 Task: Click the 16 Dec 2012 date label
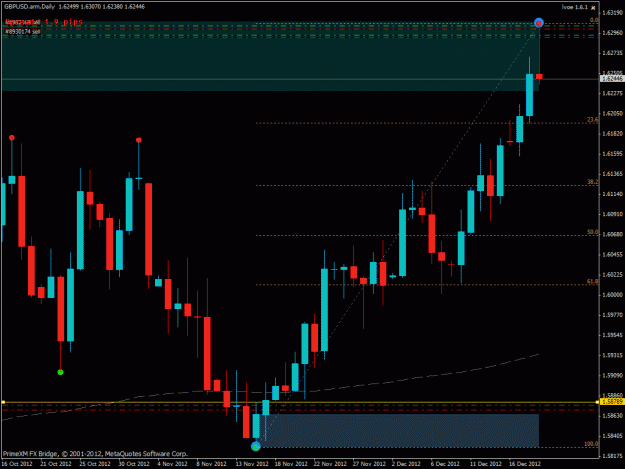pos(525,464)
